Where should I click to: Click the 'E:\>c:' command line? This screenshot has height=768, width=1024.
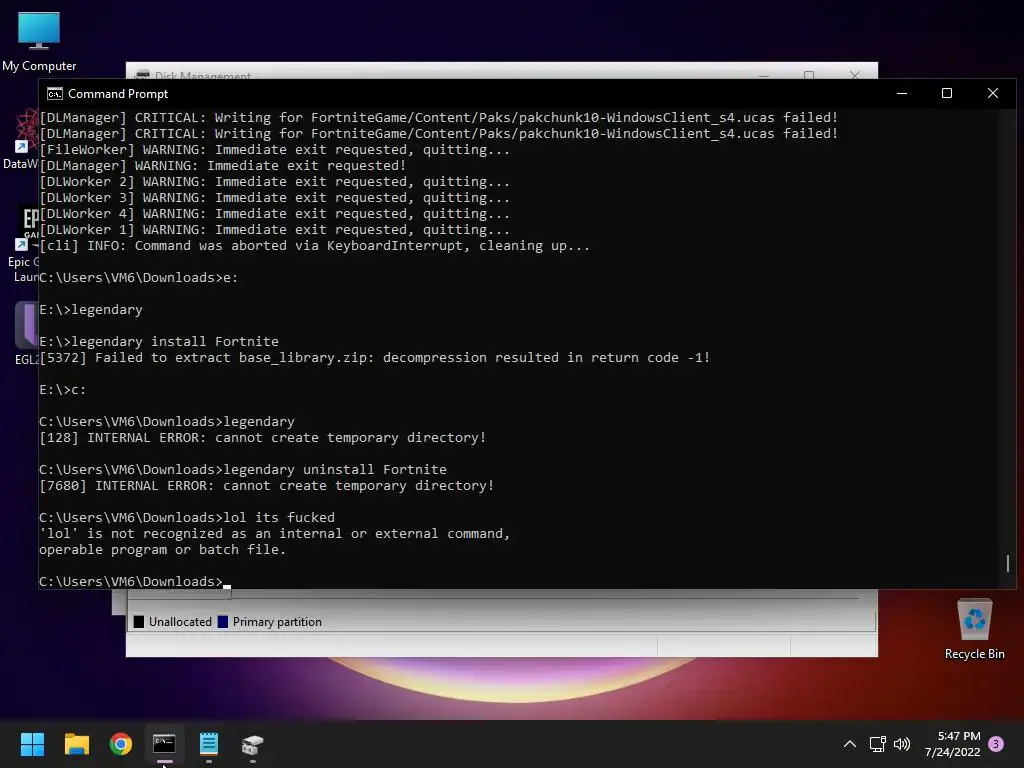click(x=63, y=390)
